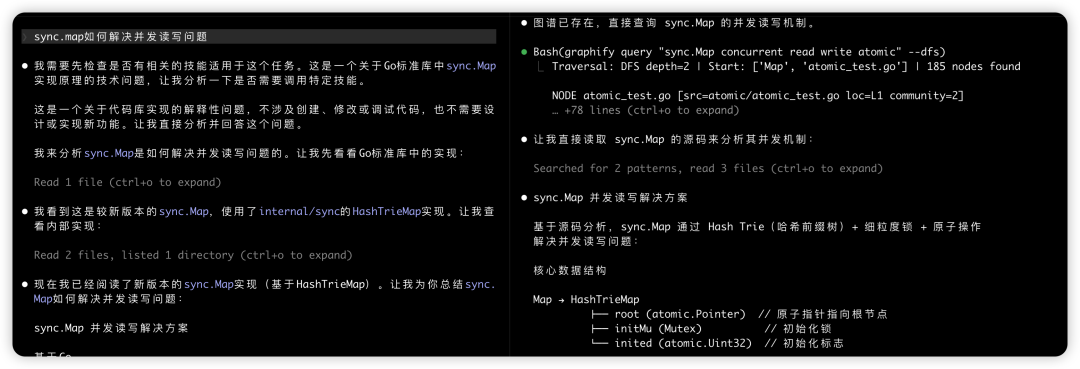
Task: Click the line '基于源码分析，sync.Map 通过 Hash Trie'
Action: pos(757,234)
